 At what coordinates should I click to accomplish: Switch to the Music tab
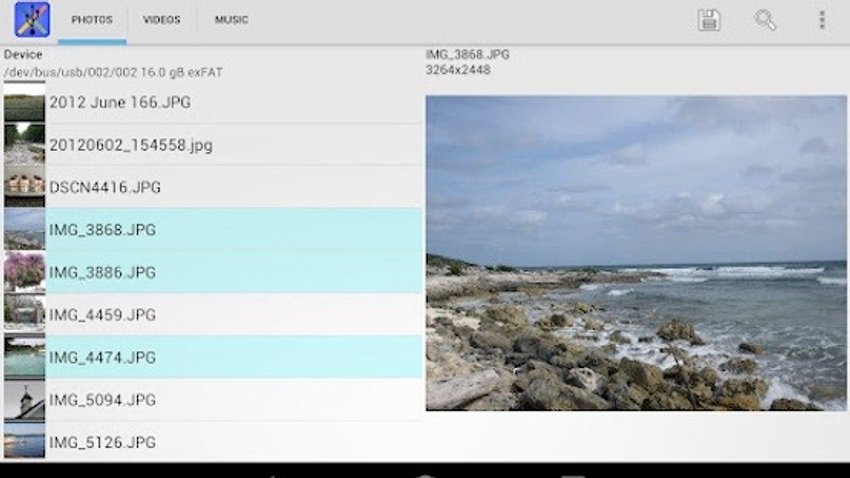(x=231, y=20)
